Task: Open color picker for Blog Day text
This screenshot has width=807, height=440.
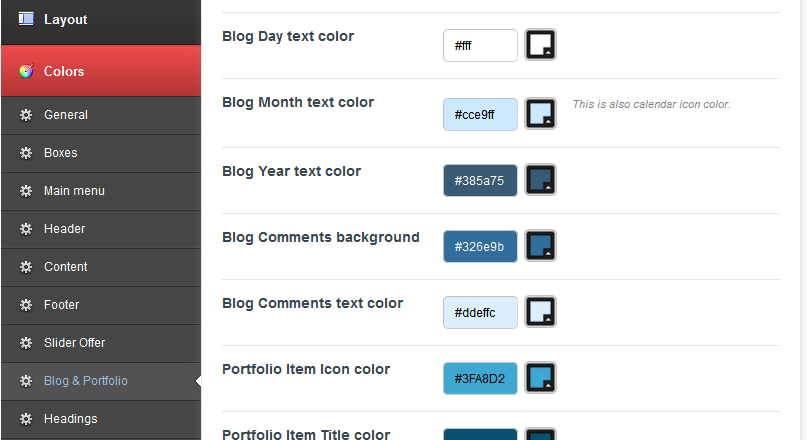Action: click(x=540, y=45)
